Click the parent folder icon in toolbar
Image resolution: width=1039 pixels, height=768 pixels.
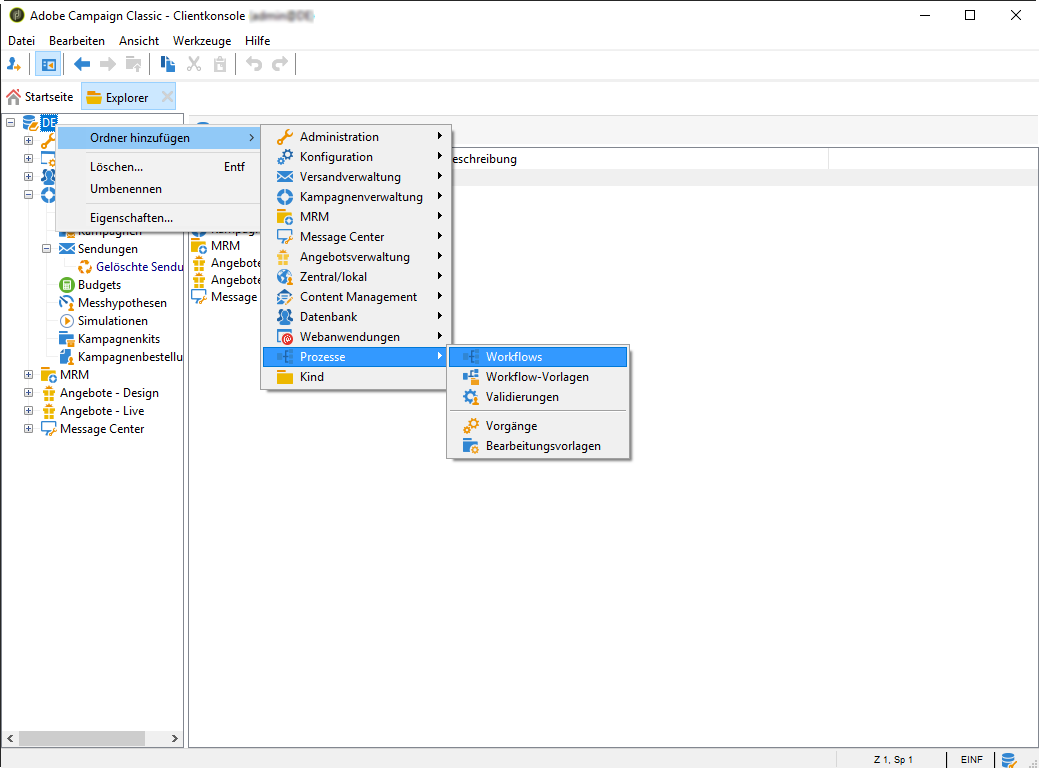click(x=133, y=64)
